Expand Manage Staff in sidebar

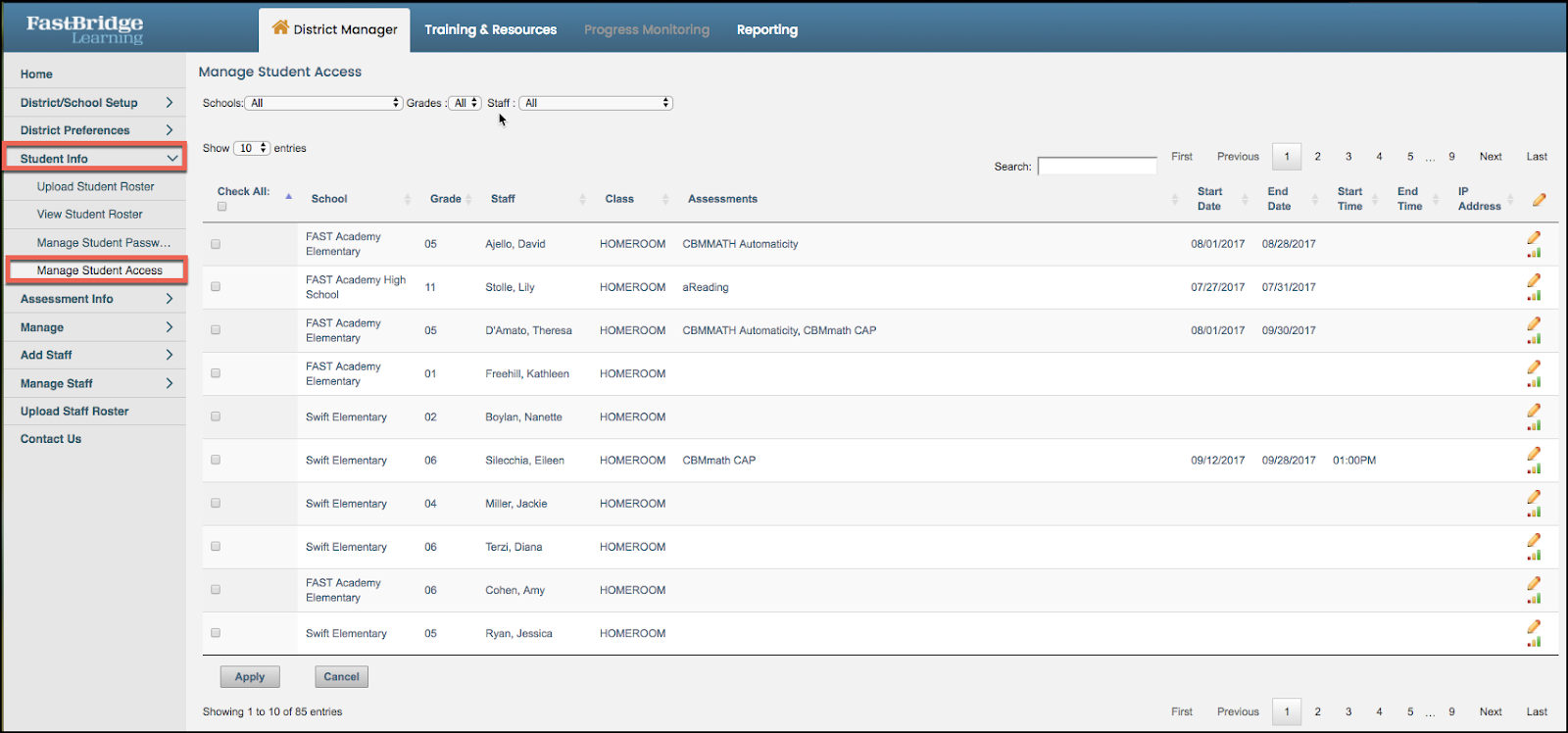coord(94,383)
